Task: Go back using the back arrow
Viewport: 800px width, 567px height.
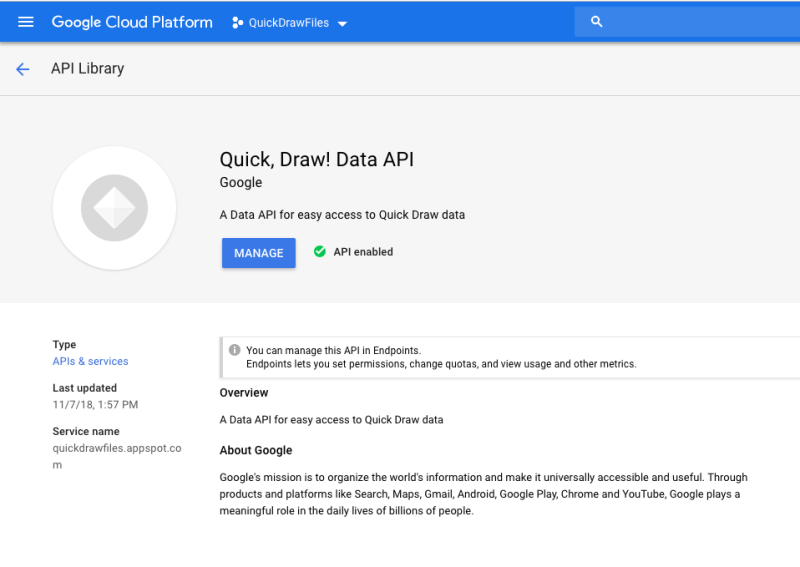Action: click(x=22, y=69)
